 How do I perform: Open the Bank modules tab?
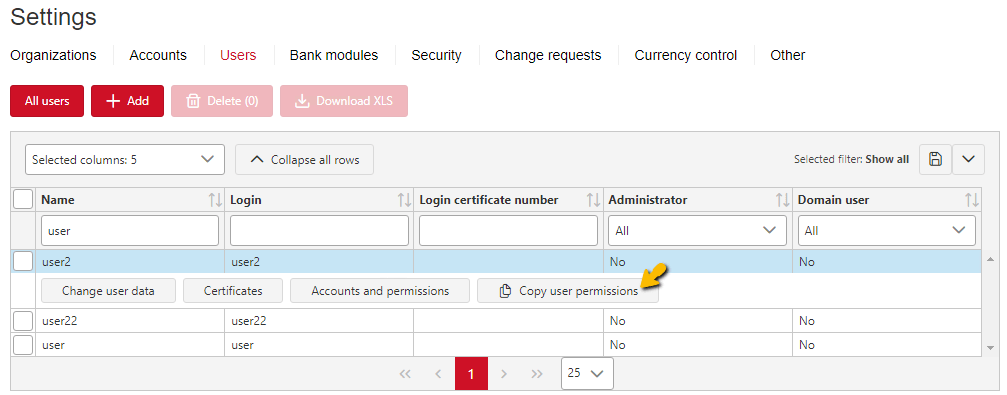[x=334, y=55]
